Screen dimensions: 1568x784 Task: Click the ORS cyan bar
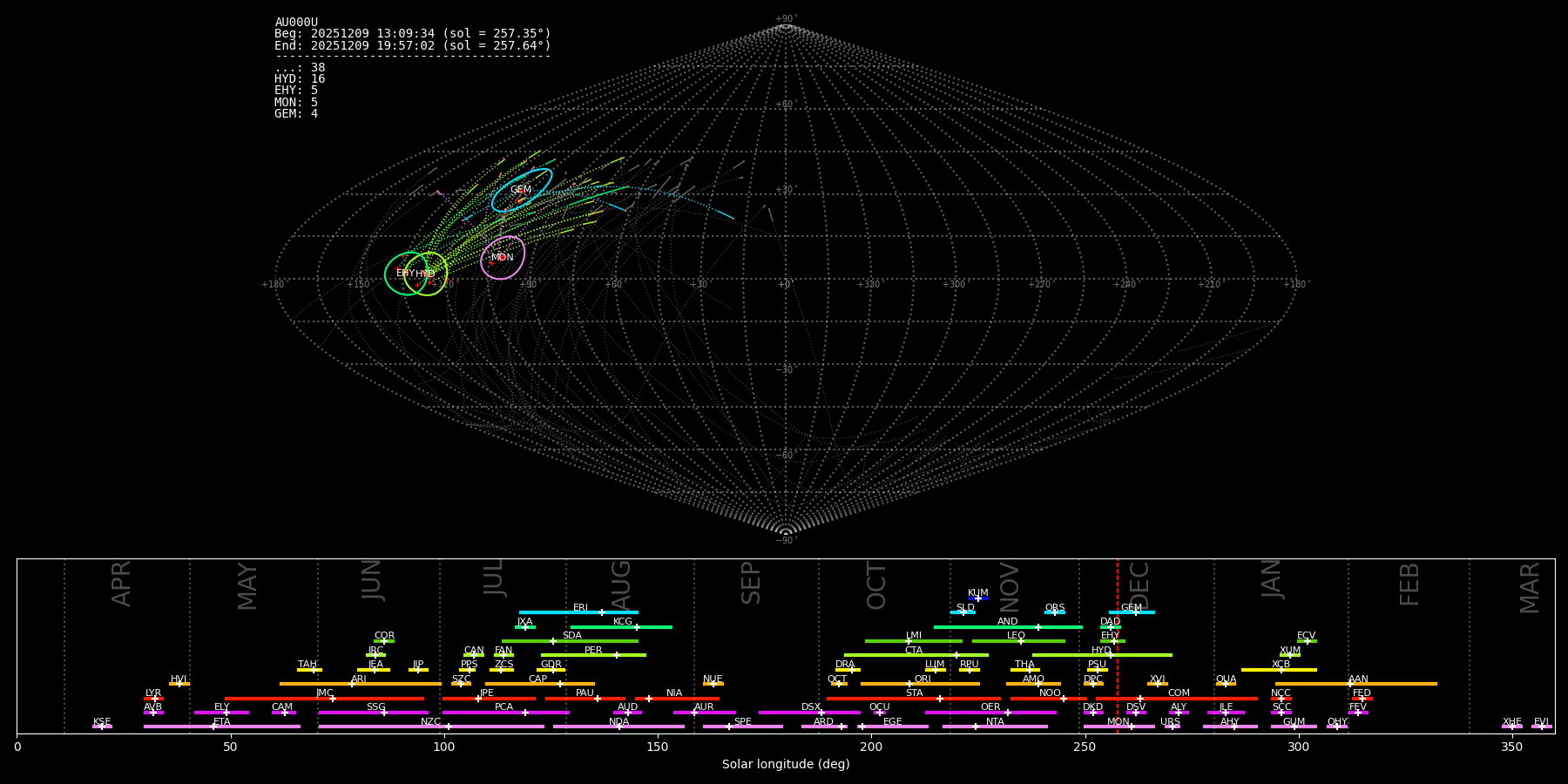(x=1055, y=612)
